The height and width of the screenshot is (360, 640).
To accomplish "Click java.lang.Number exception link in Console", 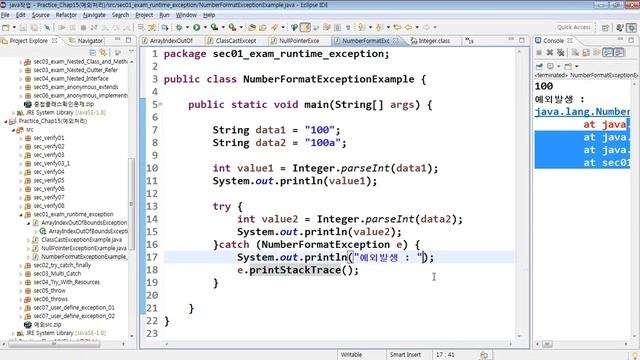I will 582,112.
